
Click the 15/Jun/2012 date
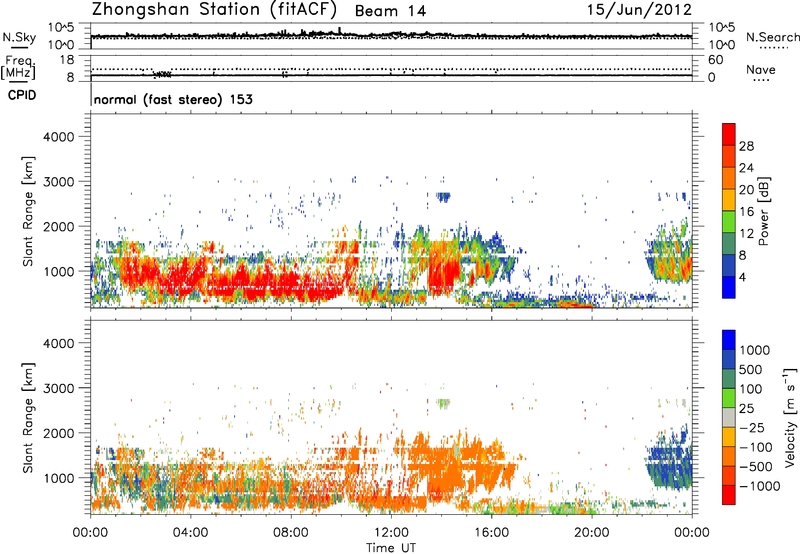pos(639,9)
